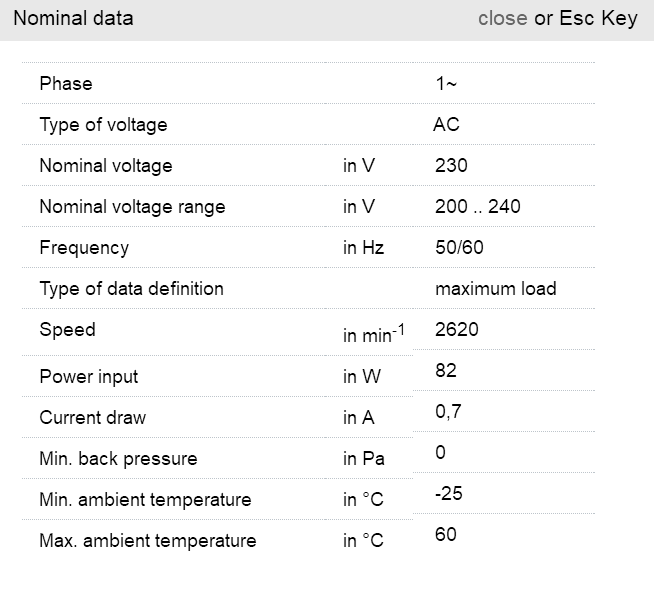Click the Power input label

(x=89, y=377)
